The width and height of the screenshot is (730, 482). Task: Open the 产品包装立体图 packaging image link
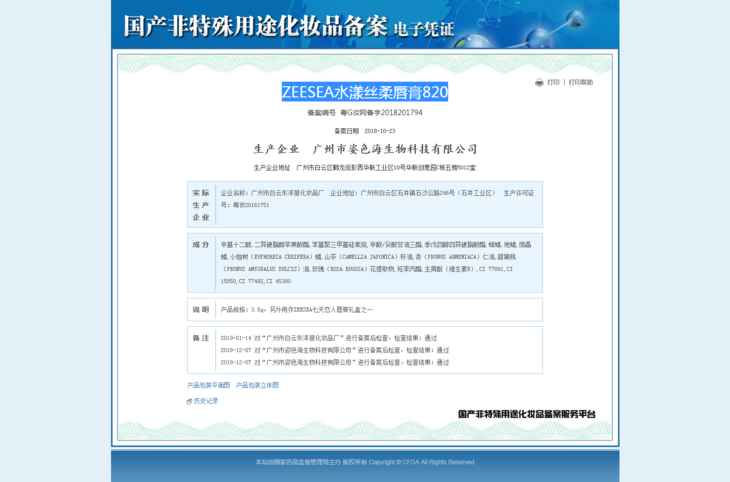pos(257,384)
